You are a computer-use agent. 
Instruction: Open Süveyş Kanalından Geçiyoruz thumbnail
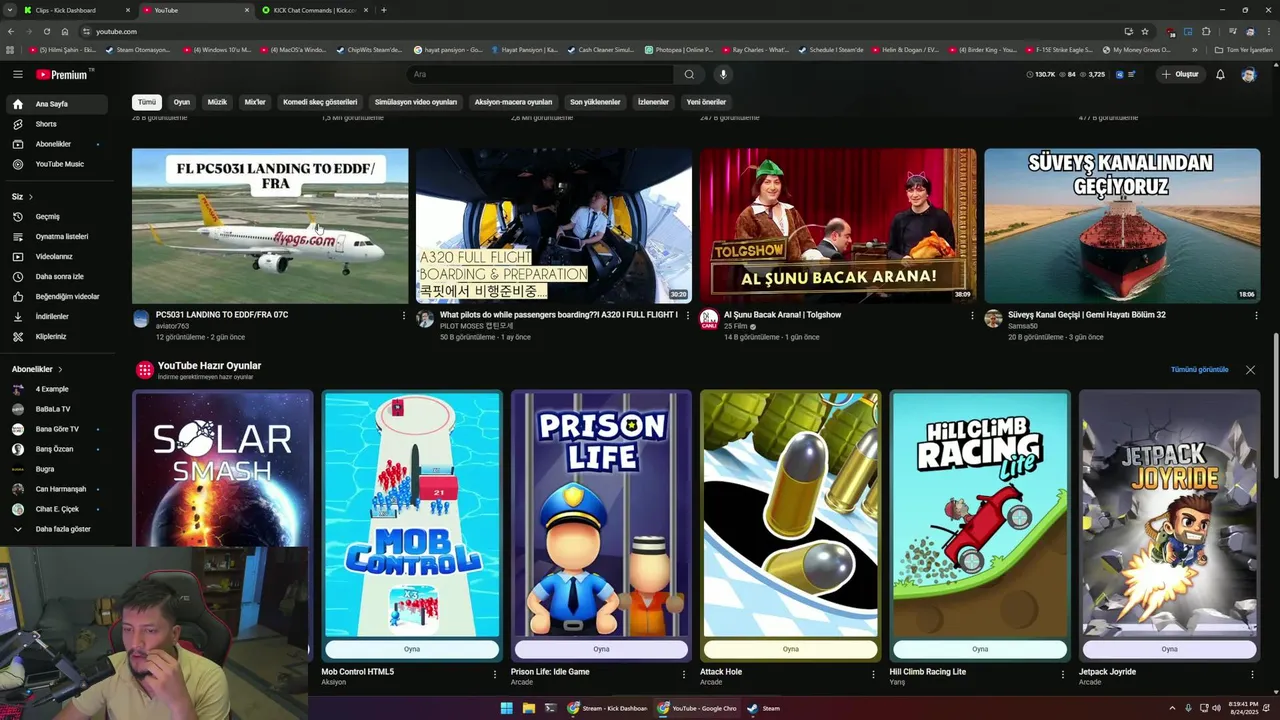pyautogui.click(x=1122, y=226)
